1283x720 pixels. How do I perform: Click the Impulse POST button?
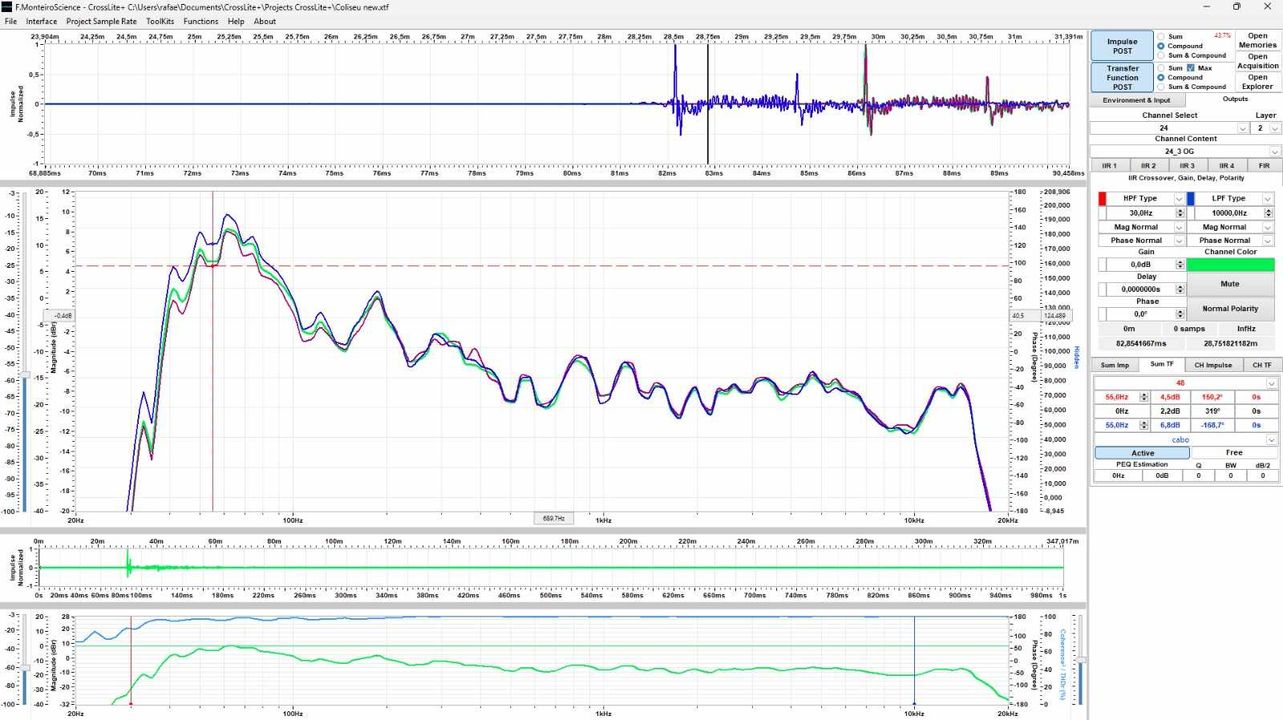(x=1122, y=46)
